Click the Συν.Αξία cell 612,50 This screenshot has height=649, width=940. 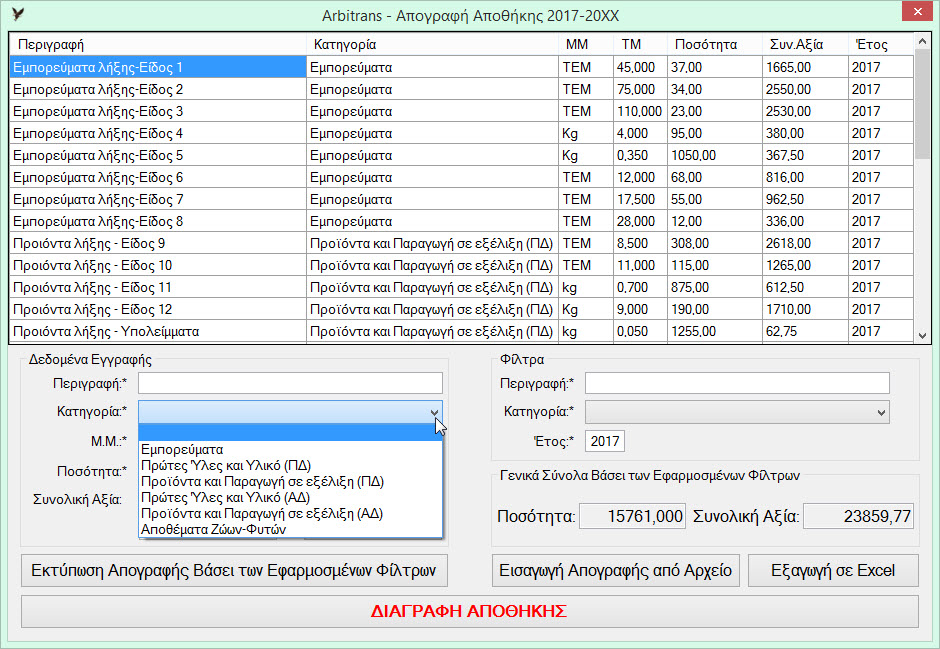point(805,288)
